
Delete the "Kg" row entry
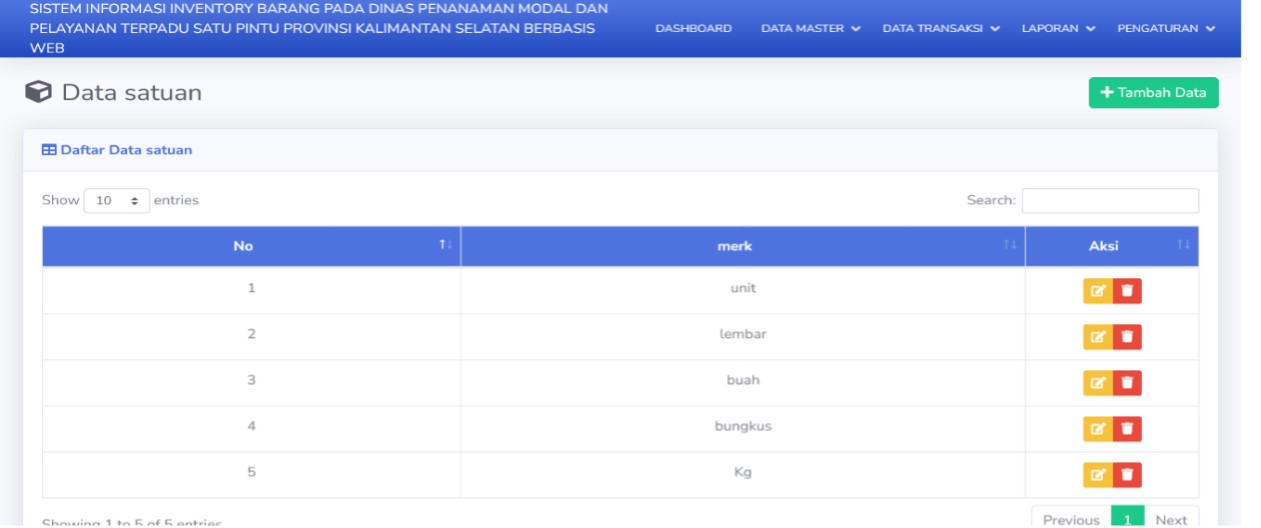click(x=1127, y=475)
